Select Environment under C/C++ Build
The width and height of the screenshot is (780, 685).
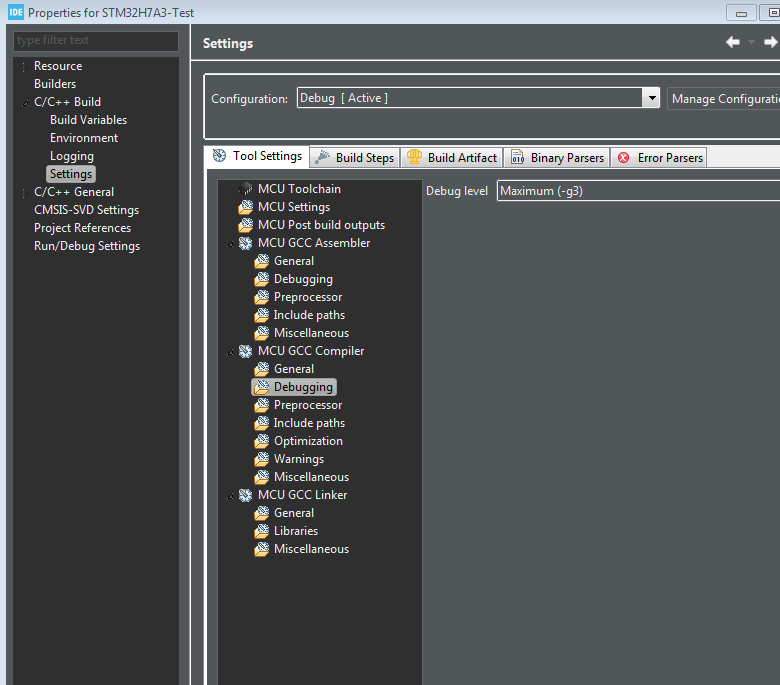pos(84,138)
